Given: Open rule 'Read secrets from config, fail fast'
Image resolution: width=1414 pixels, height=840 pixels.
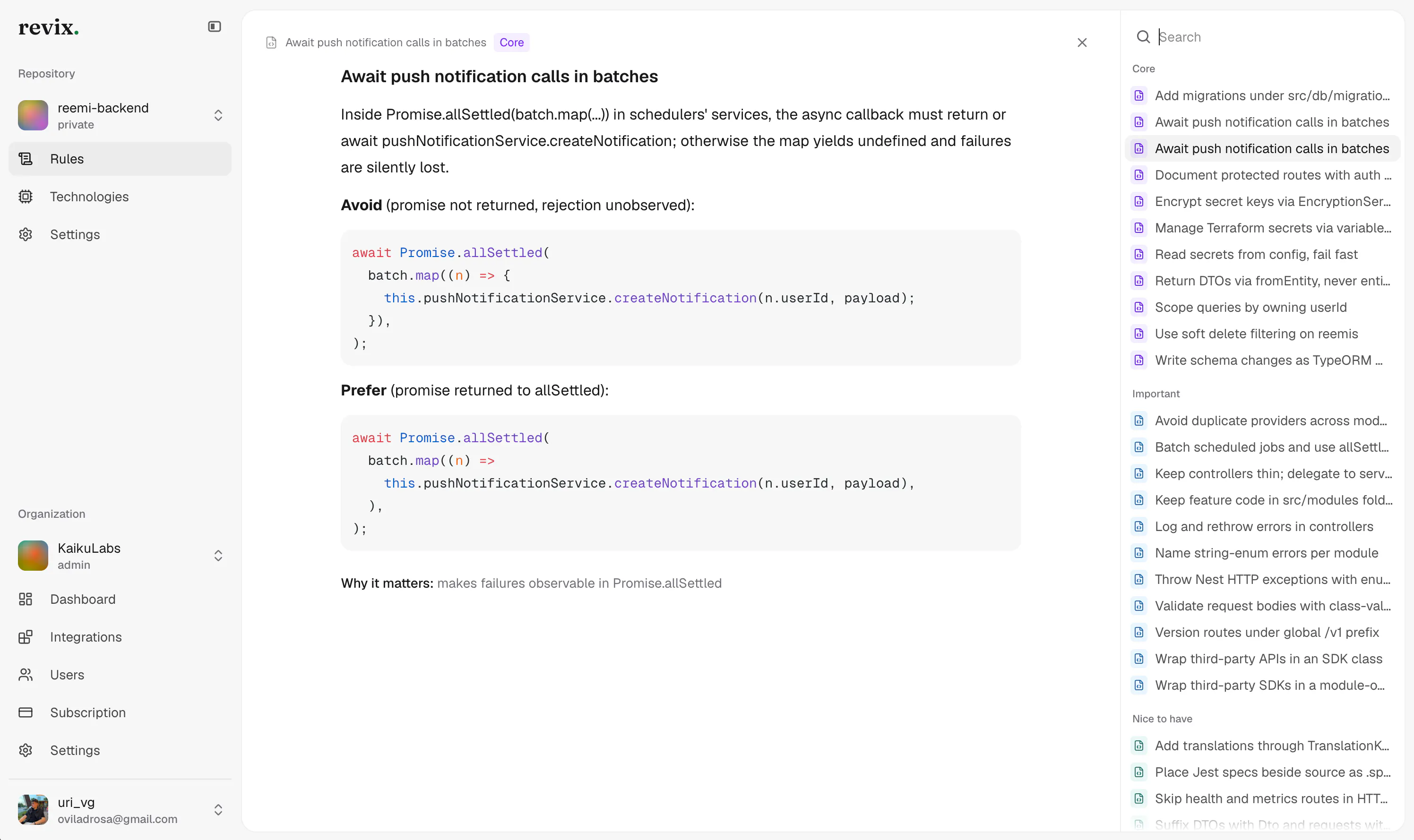Looking at the screenshot, I should click(x=1262, y=254).
